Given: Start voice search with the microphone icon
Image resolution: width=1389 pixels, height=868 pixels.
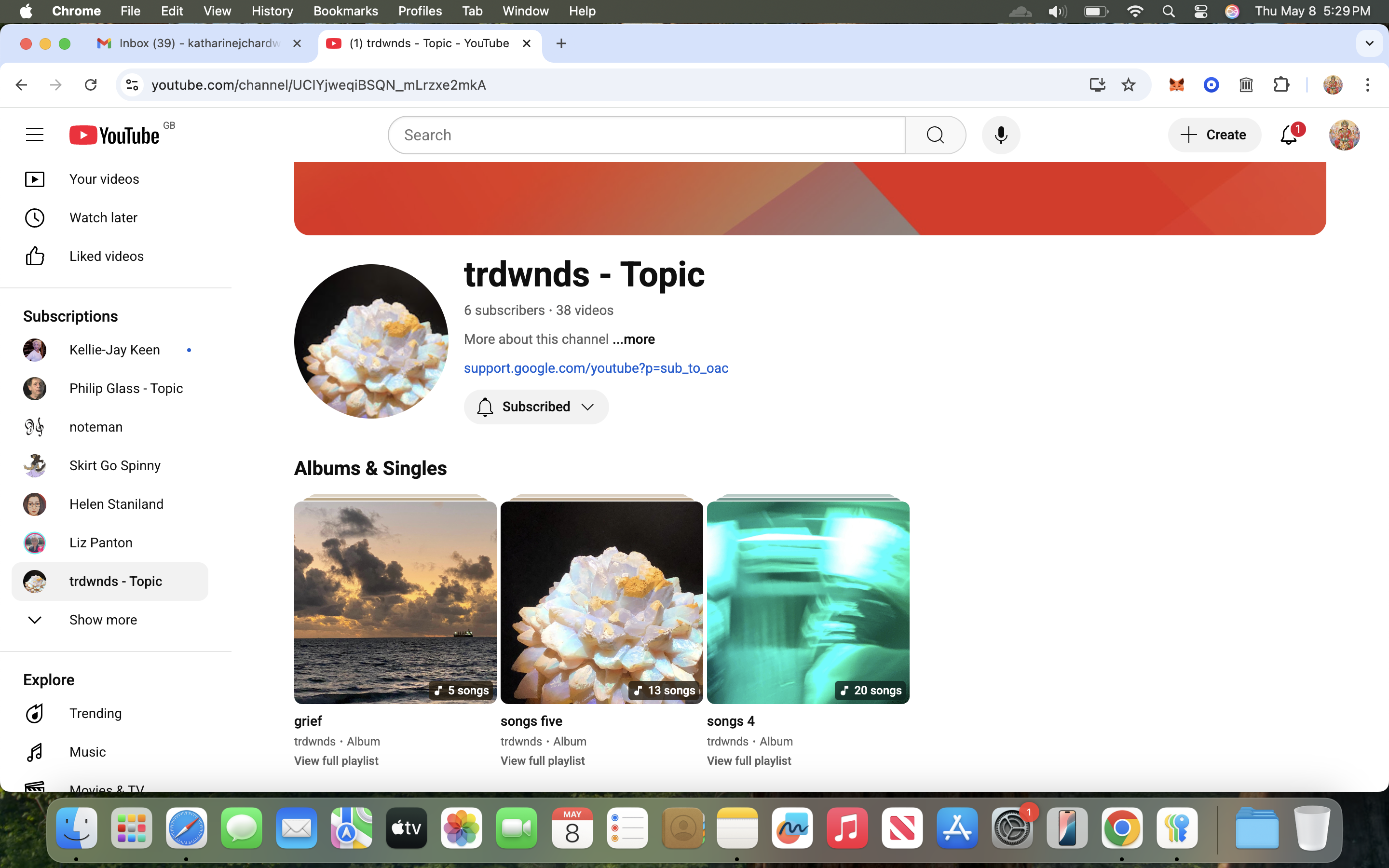Looking at the screenshot, I should click(x=1000, y=135).
